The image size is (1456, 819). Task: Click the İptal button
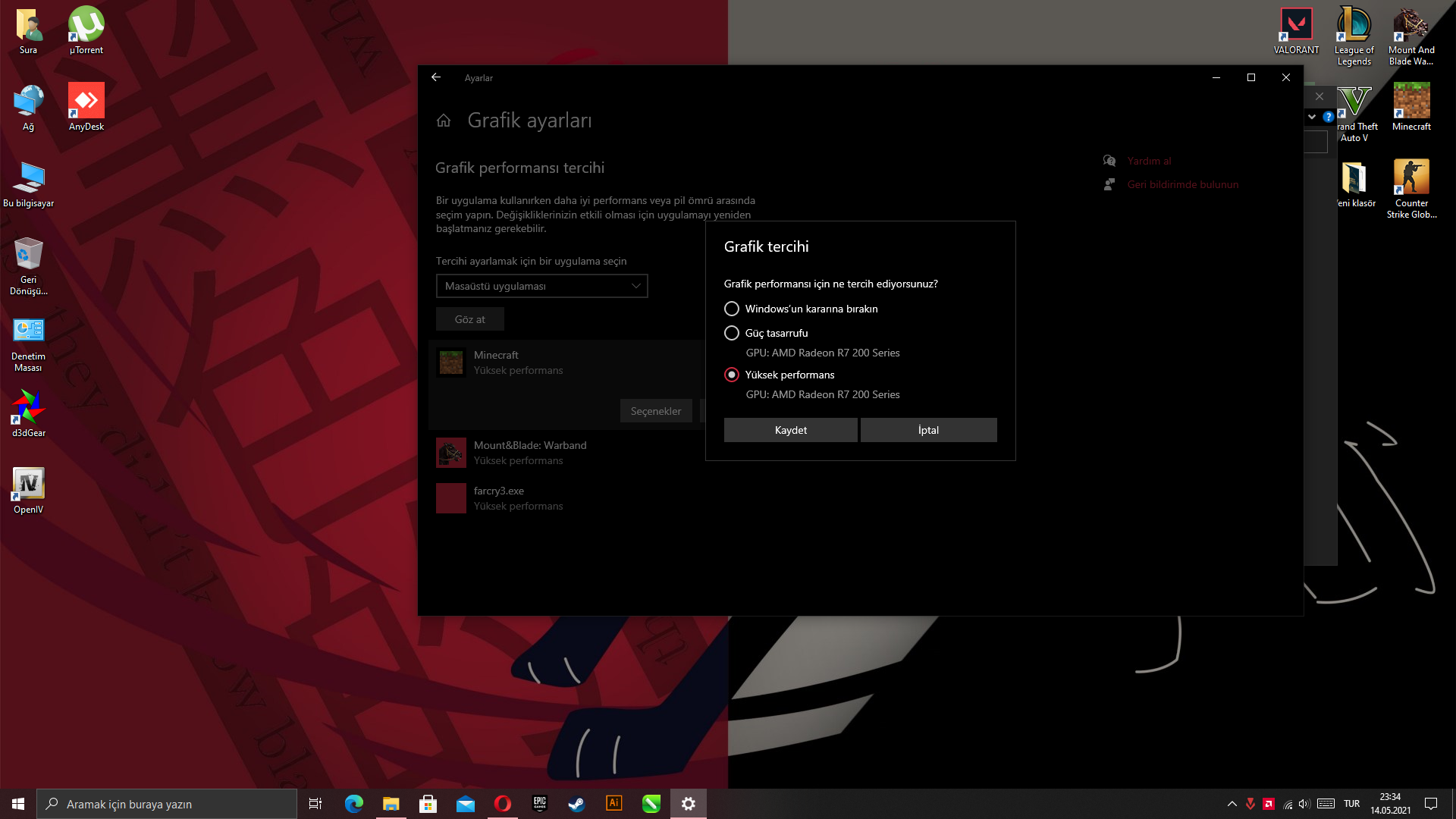pos(928,430)
